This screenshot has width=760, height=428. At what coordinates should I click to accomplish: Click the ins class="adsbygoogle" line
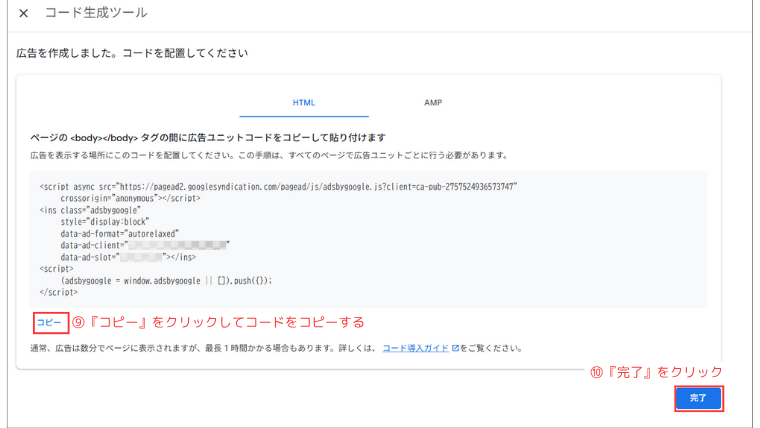[x=90, y=210]
